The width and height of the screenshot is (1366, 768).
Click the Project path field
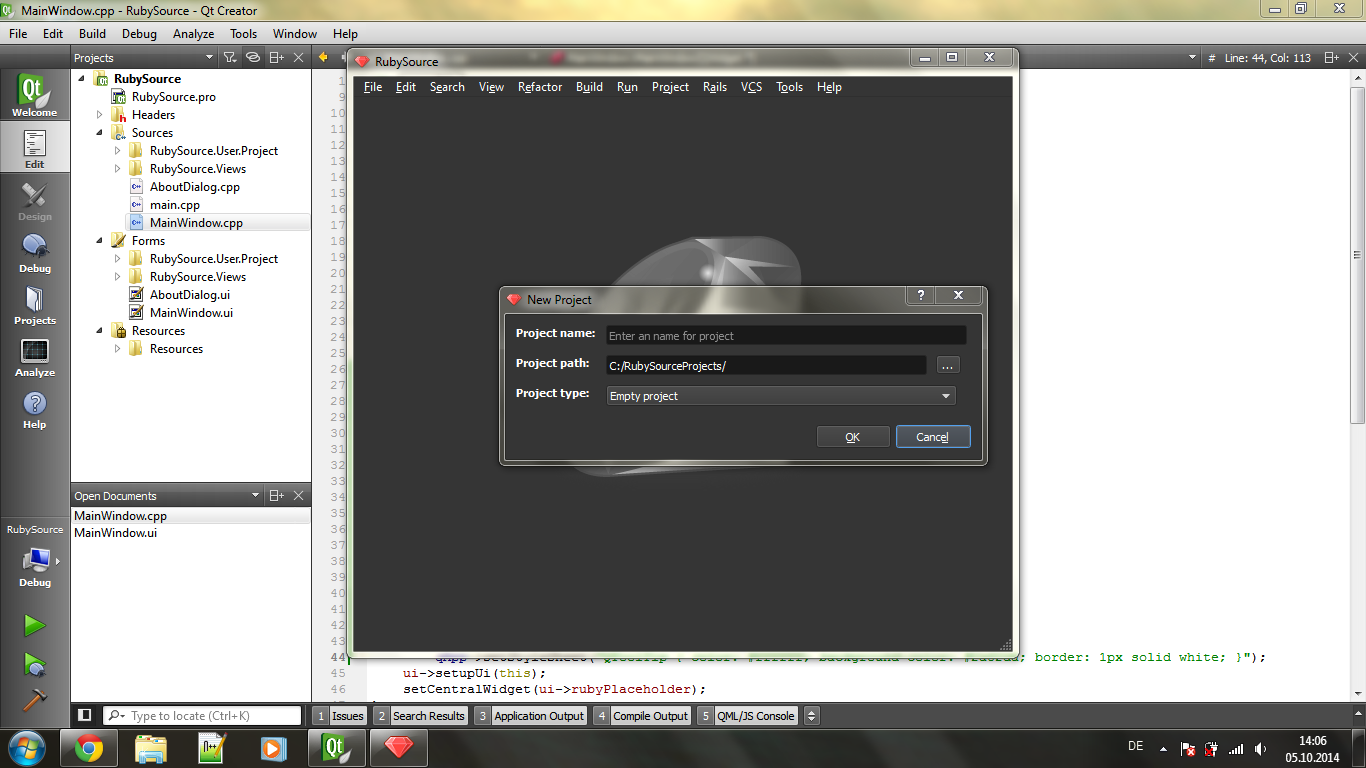point(766,366)
